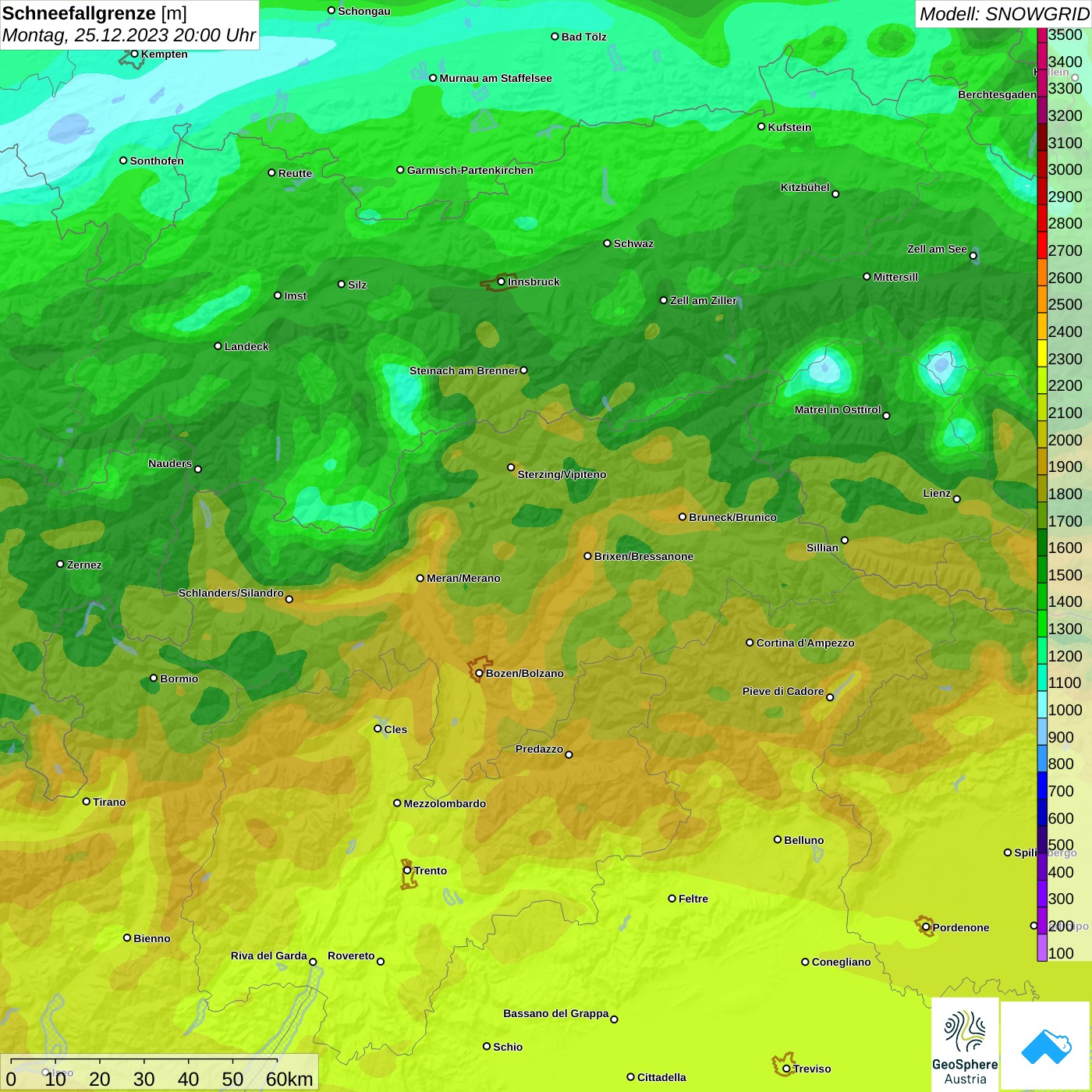Image resolution: width=1092 pixels, height=1092 pixels.
Task: Click the Feltre location marker
Action: tap(672, 899)
